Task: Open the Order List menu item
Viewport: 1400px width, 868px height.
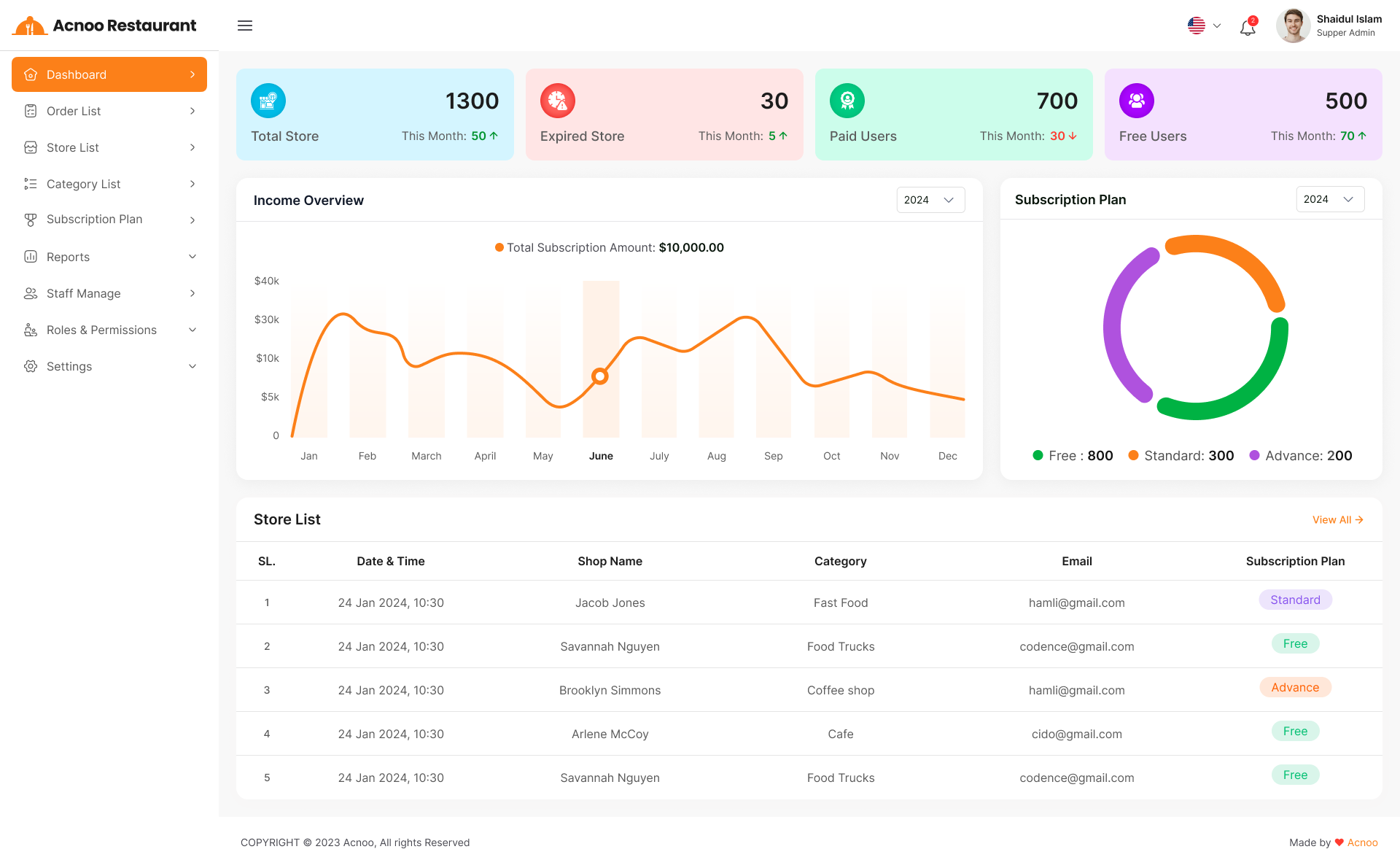Action: coord(109,111)
